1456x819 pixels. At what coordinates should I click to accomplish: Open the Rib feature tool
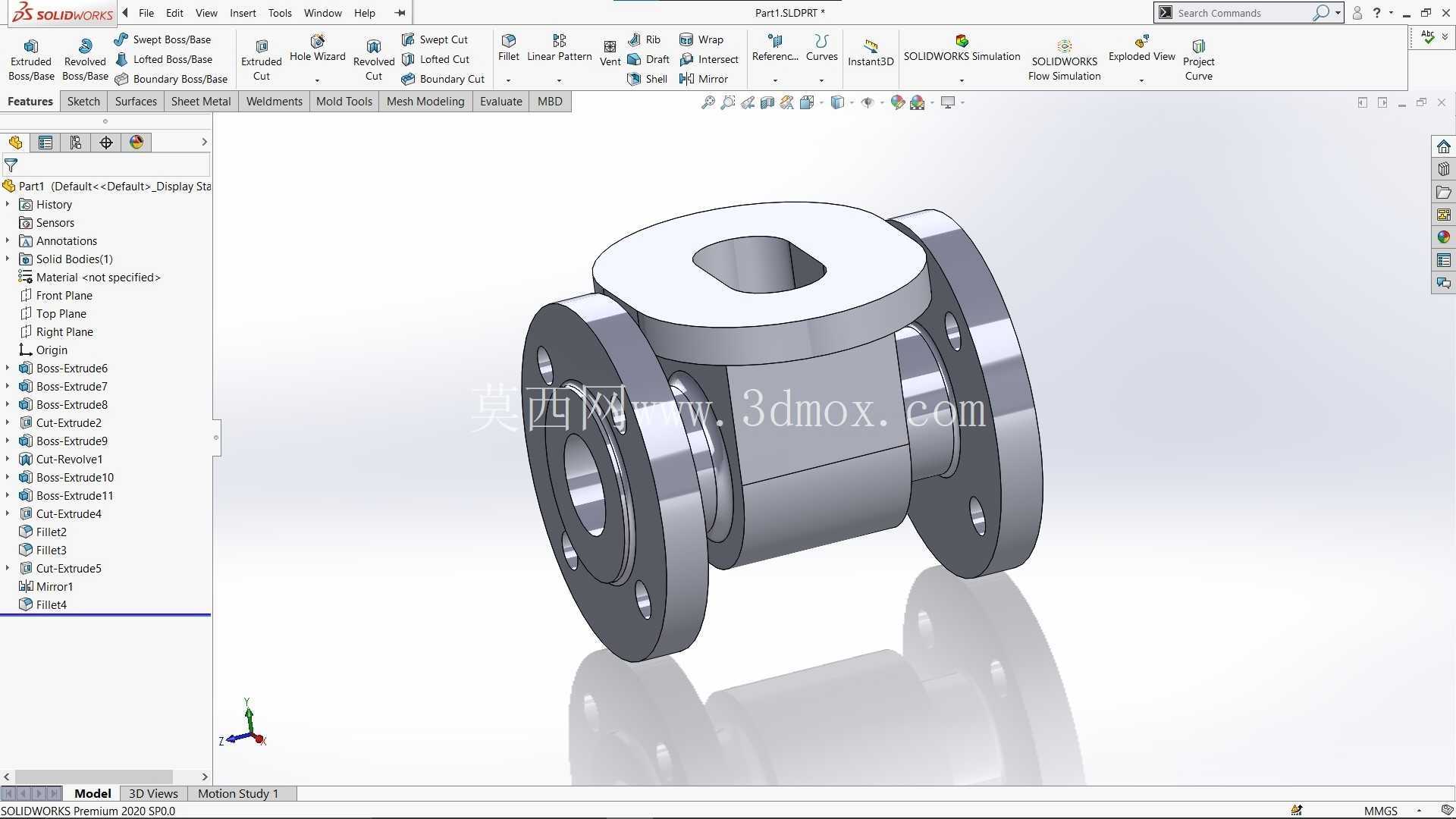[x=645, y=39]
